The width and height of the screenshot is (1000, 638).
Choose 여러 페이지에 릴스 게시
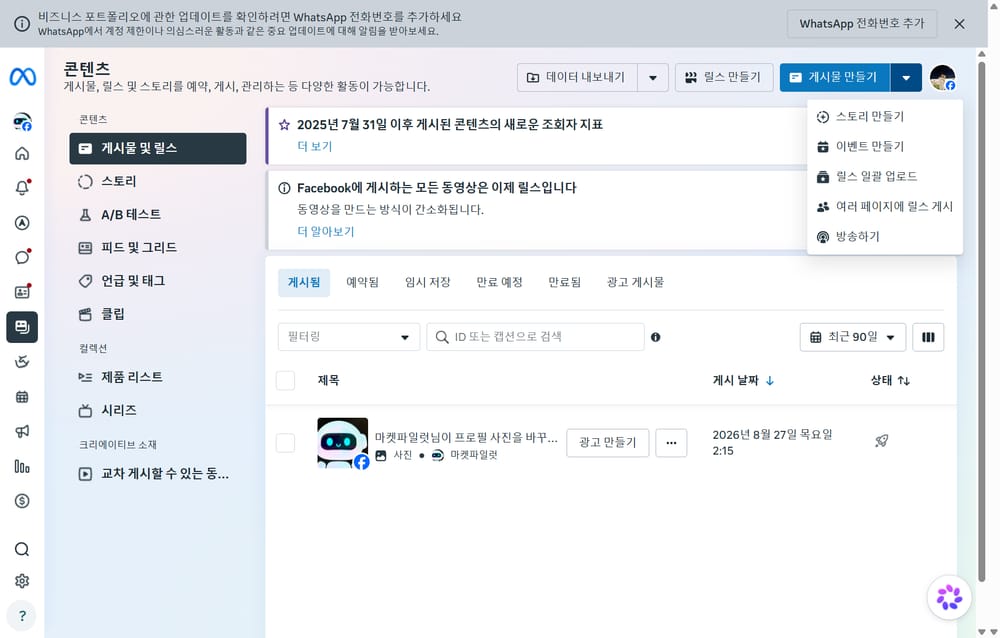885,207
